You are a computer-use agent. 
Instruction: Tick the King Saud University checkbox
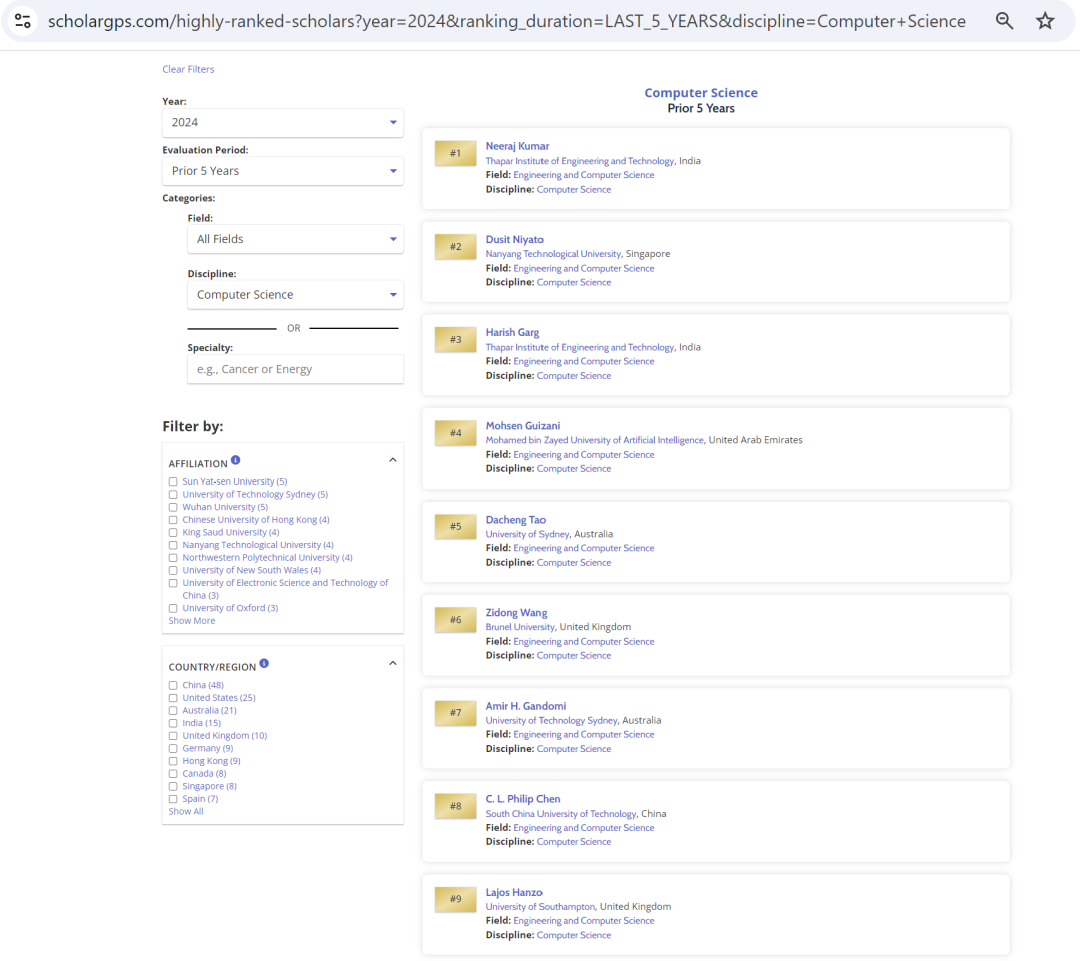tap(173, 533)
